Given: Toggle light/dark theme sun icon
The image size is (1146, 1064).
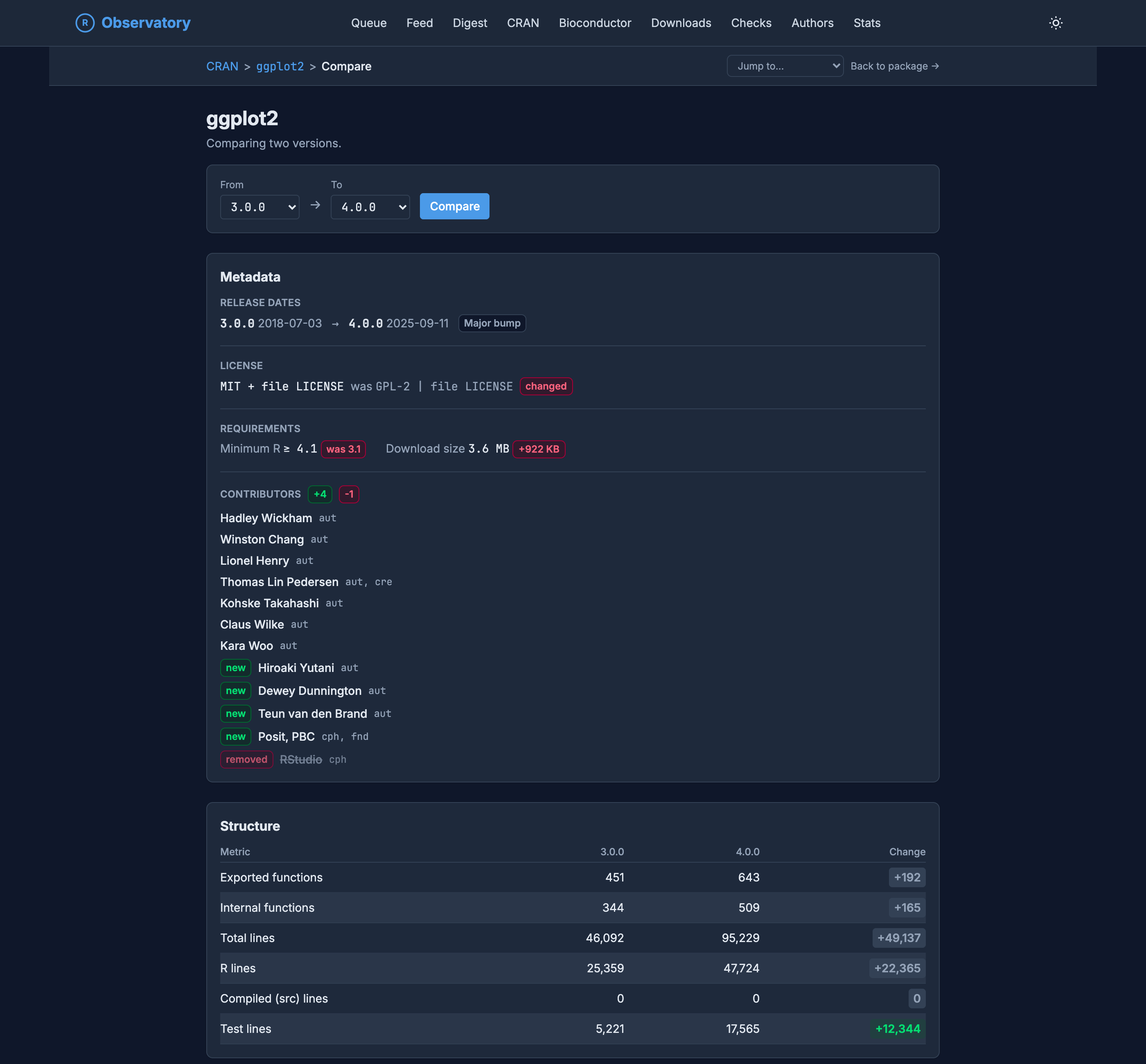Looking at the screenshot, I should click(1056, 23).
